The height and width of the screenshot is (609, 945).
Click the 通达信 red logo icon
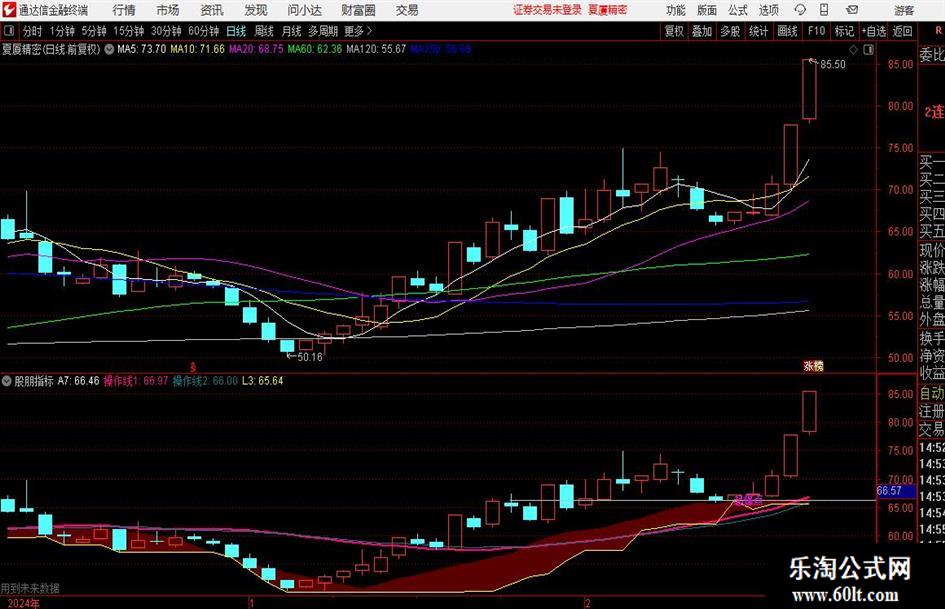click(8, 10)
